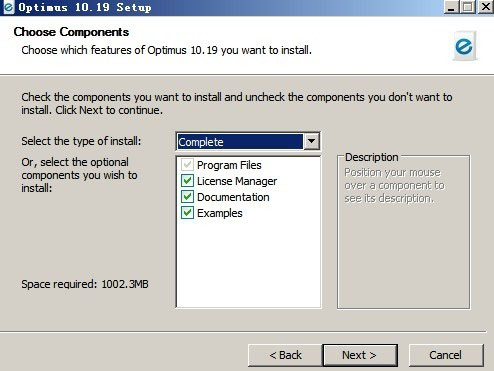This screenshot has width=494, height=371.
Task: Cancel the Optimus installation
Action: 446,355
